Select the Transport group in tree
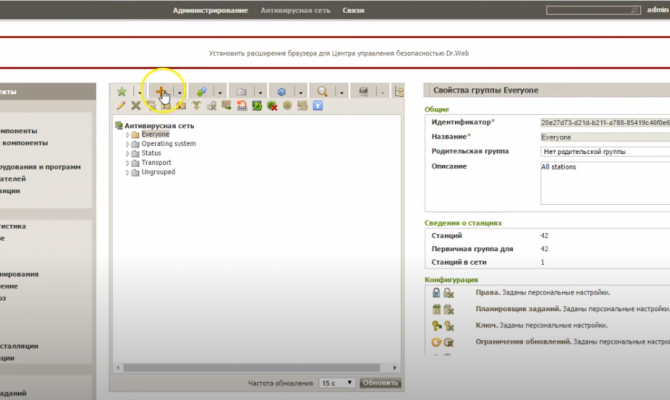 (156, 162)
